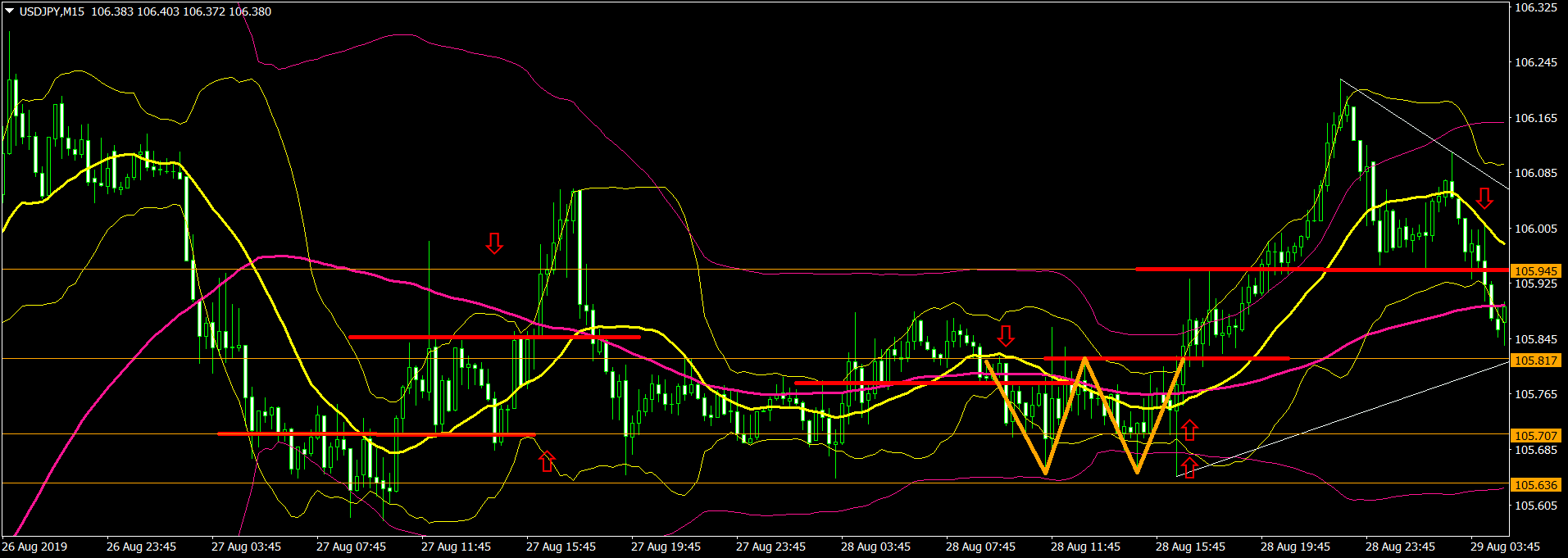Click the 105.605 price axis label

1536,506
